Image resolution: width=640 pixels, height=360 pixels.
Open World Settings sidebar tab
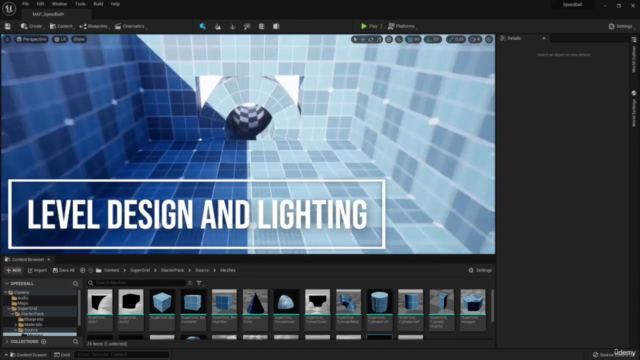point(634,109)
